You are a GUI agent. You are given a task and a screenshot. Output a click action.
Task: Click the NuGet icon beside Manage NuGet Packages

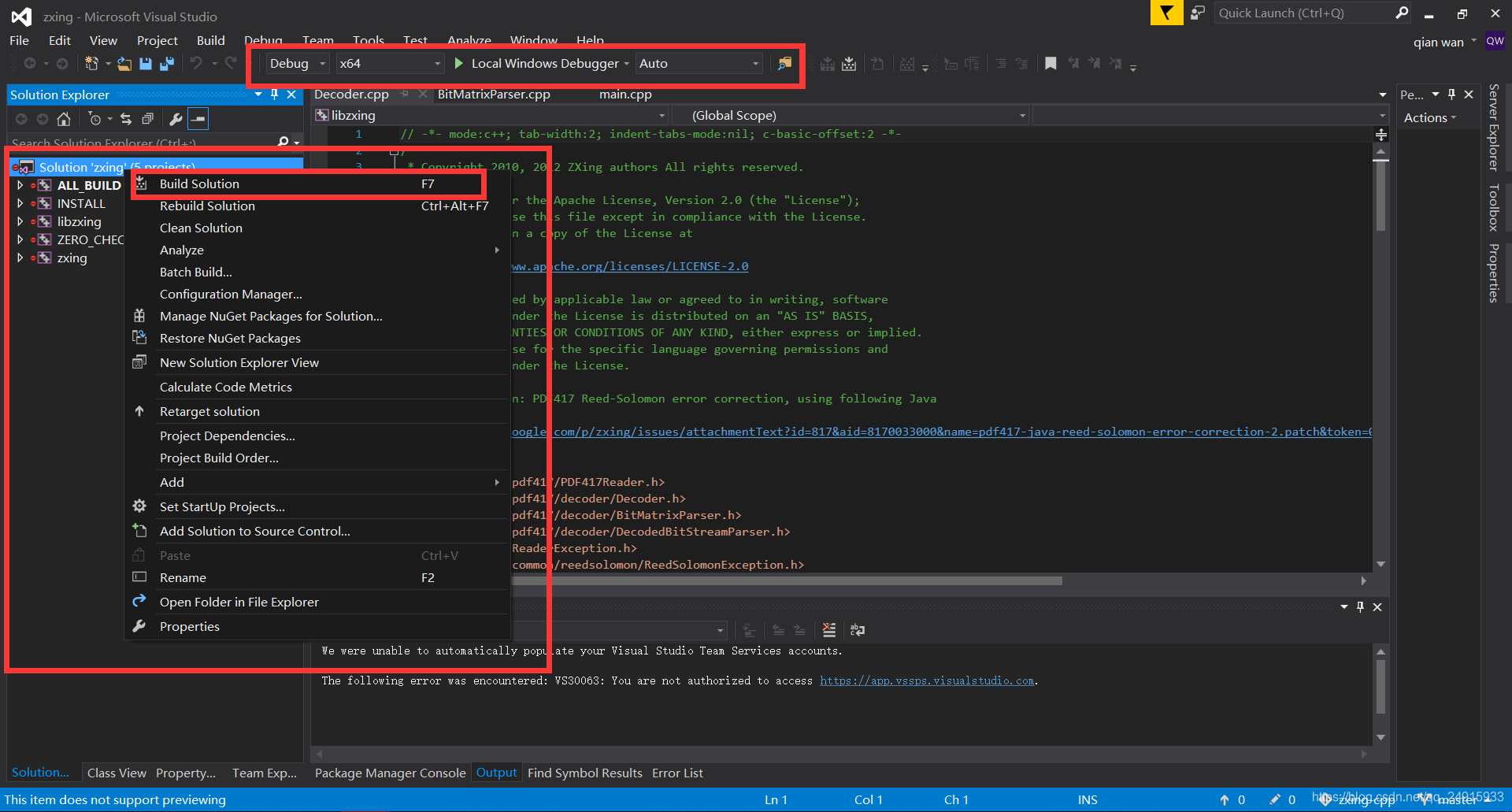coord(139,316)
